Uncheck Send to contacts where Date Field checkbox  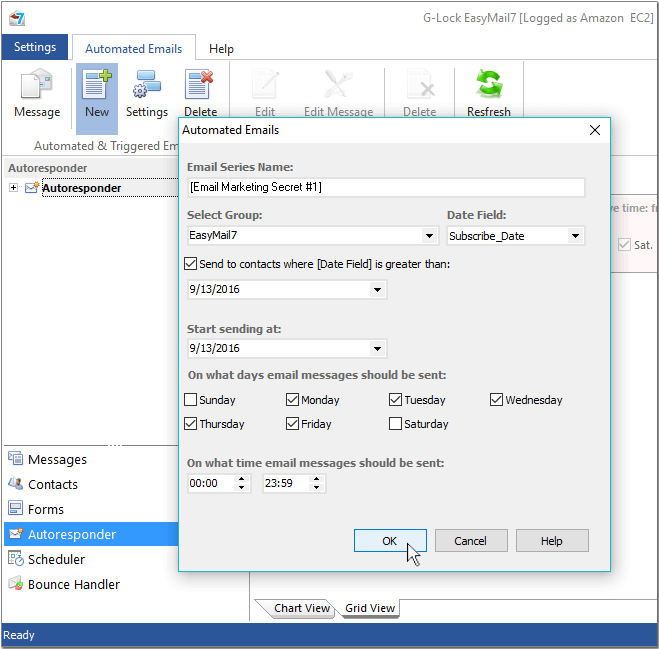tap(190, 264)
